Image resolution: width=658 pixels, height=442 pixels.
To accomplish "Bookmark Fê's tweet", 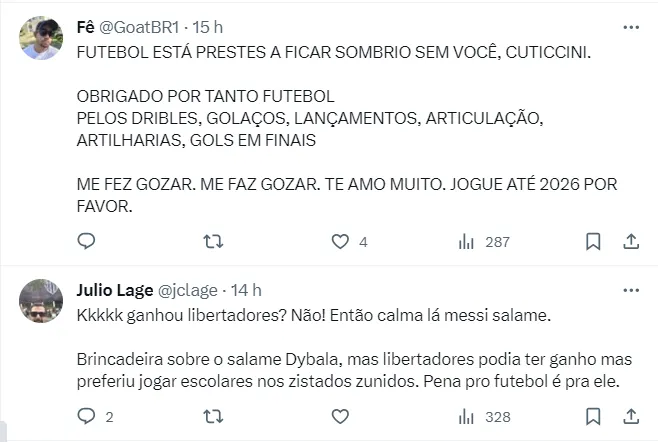I will coord(593,241).
